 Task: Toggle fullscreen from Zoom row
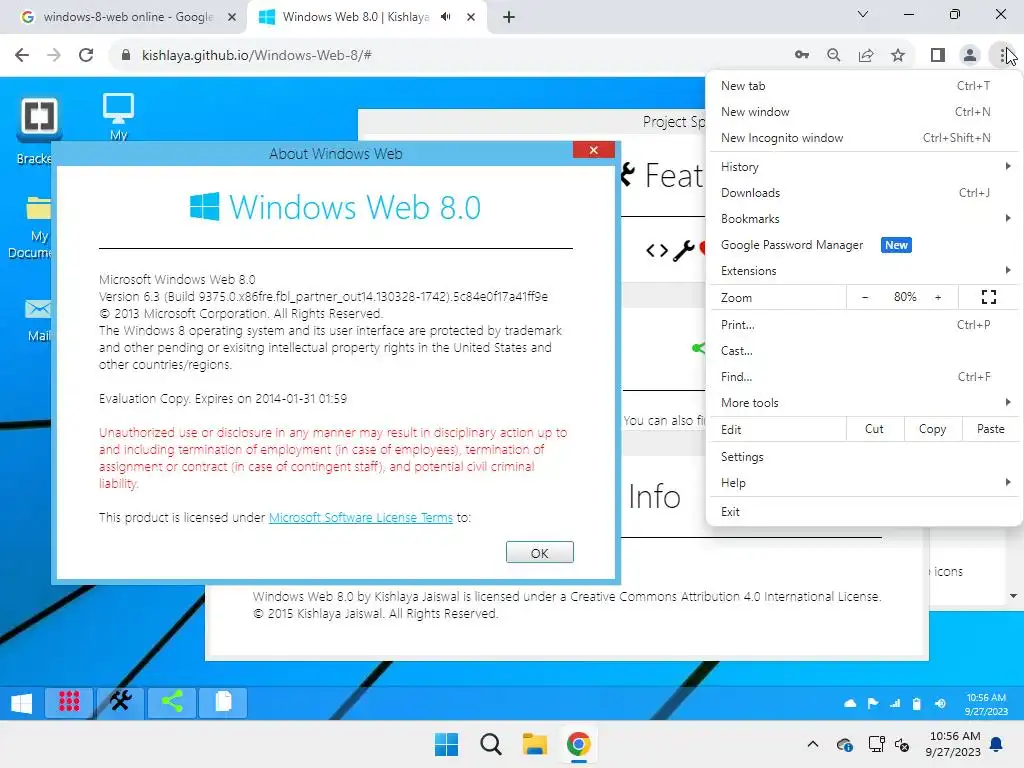pos(989,297)
